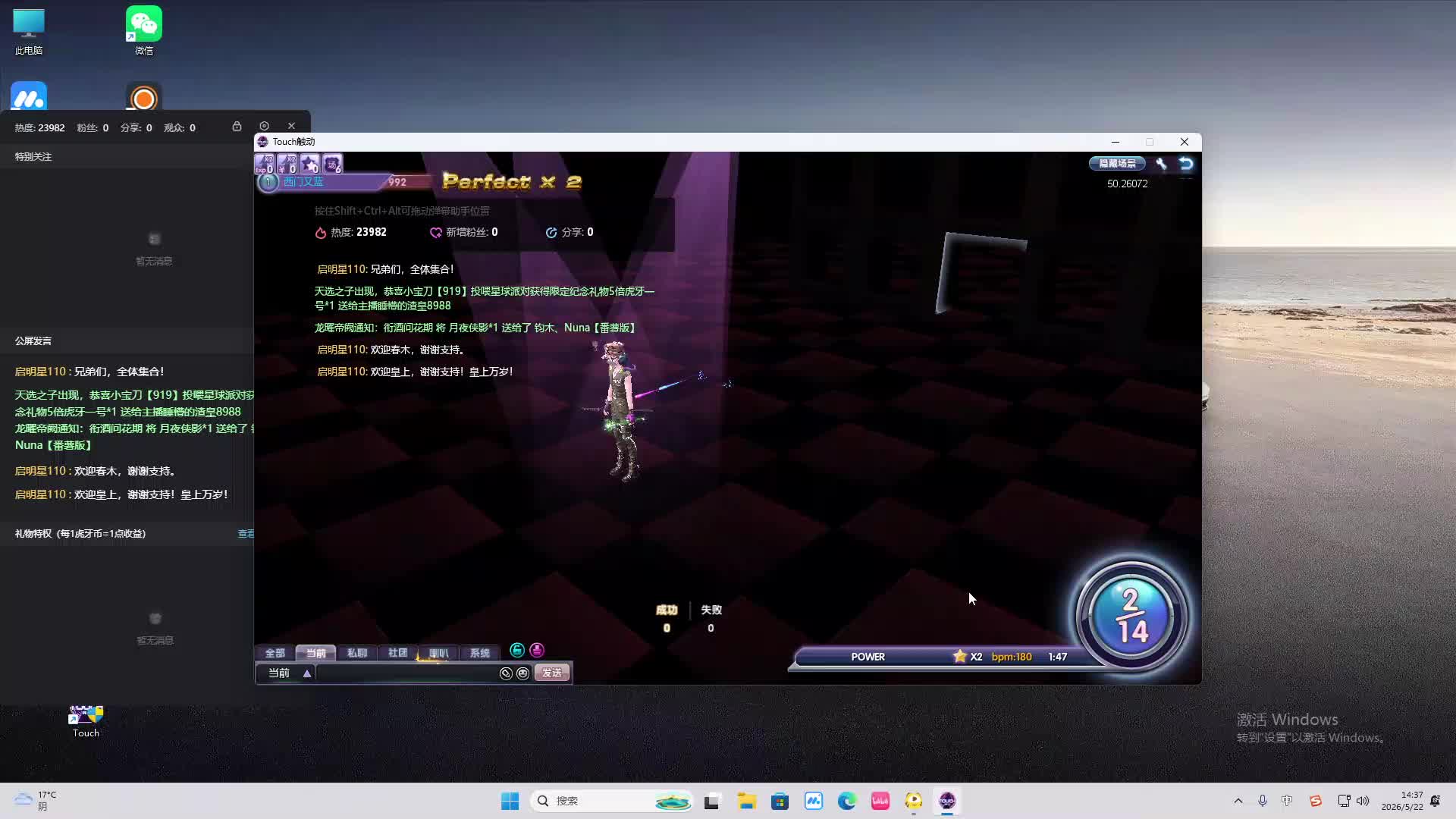This screenshot has width=1456, height=819.
Task: Open Microsoft Store from the taskbar
Action: (x=780, y=801)
